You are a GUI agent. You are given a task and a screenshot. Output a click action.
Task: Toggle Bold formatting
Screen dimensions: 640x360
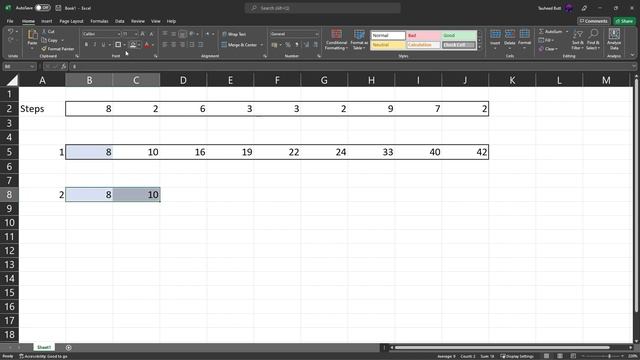coord(86,44)
